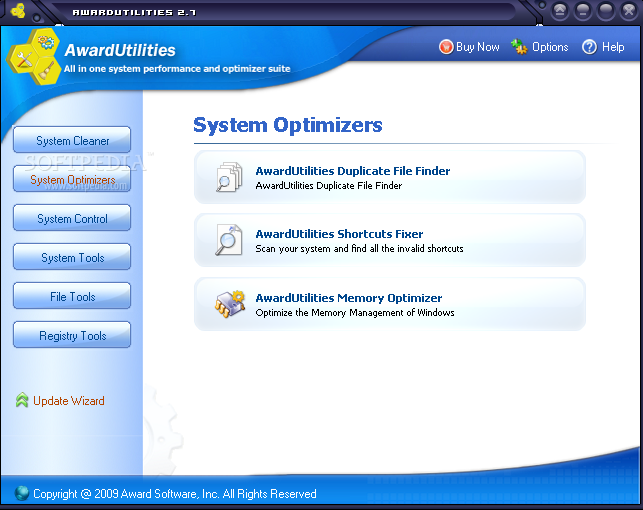This screenshot has width=643, height=510.
Task: Open the Help text link
Action: (x=613, y=47)
